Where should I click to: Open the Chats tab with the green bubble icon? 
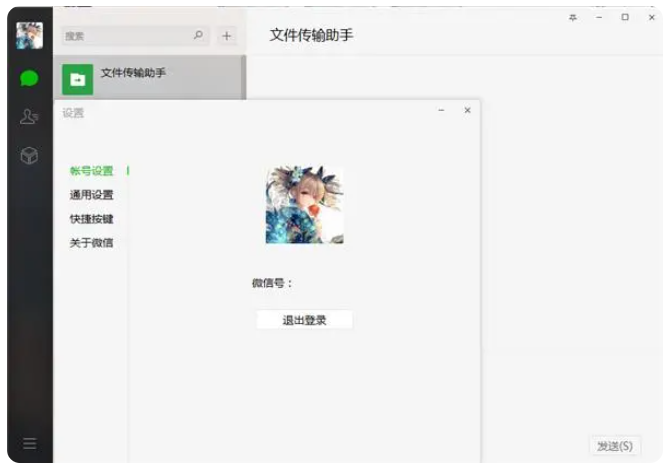pos(30,78)
